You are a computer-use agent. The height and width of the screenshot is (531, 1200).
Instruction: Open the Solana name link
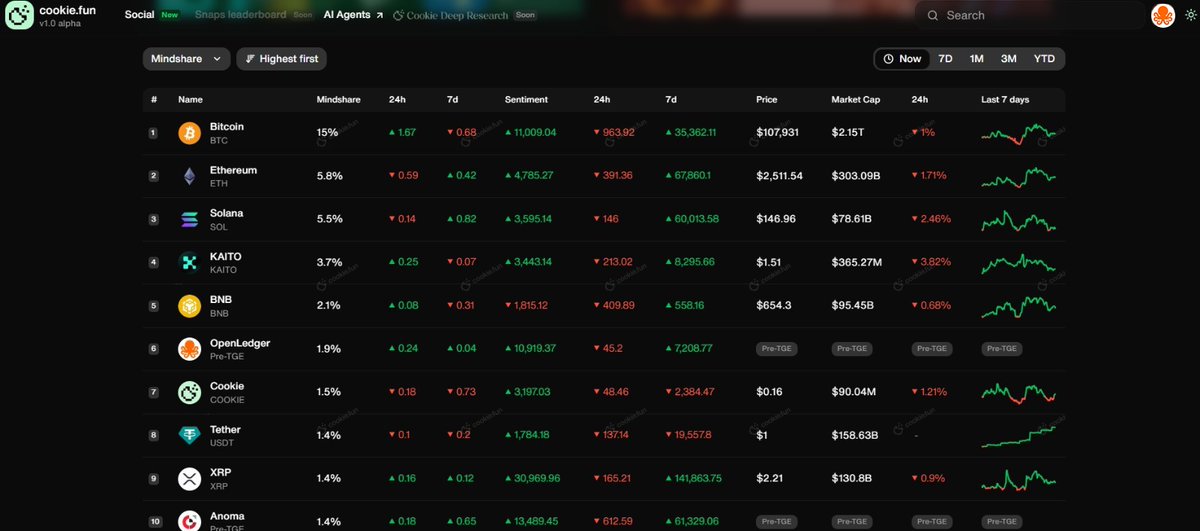(x=226, y=213)
